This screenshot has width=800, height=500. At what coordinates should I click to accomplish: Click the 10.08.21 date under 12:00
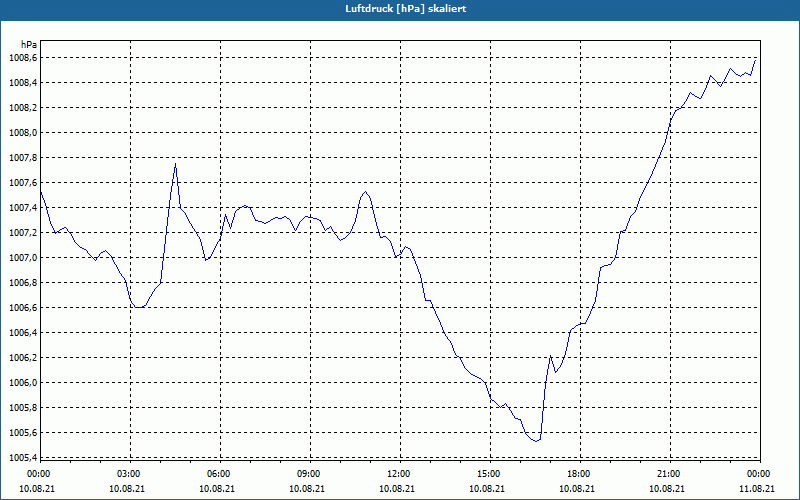click(x=397, y=488)
